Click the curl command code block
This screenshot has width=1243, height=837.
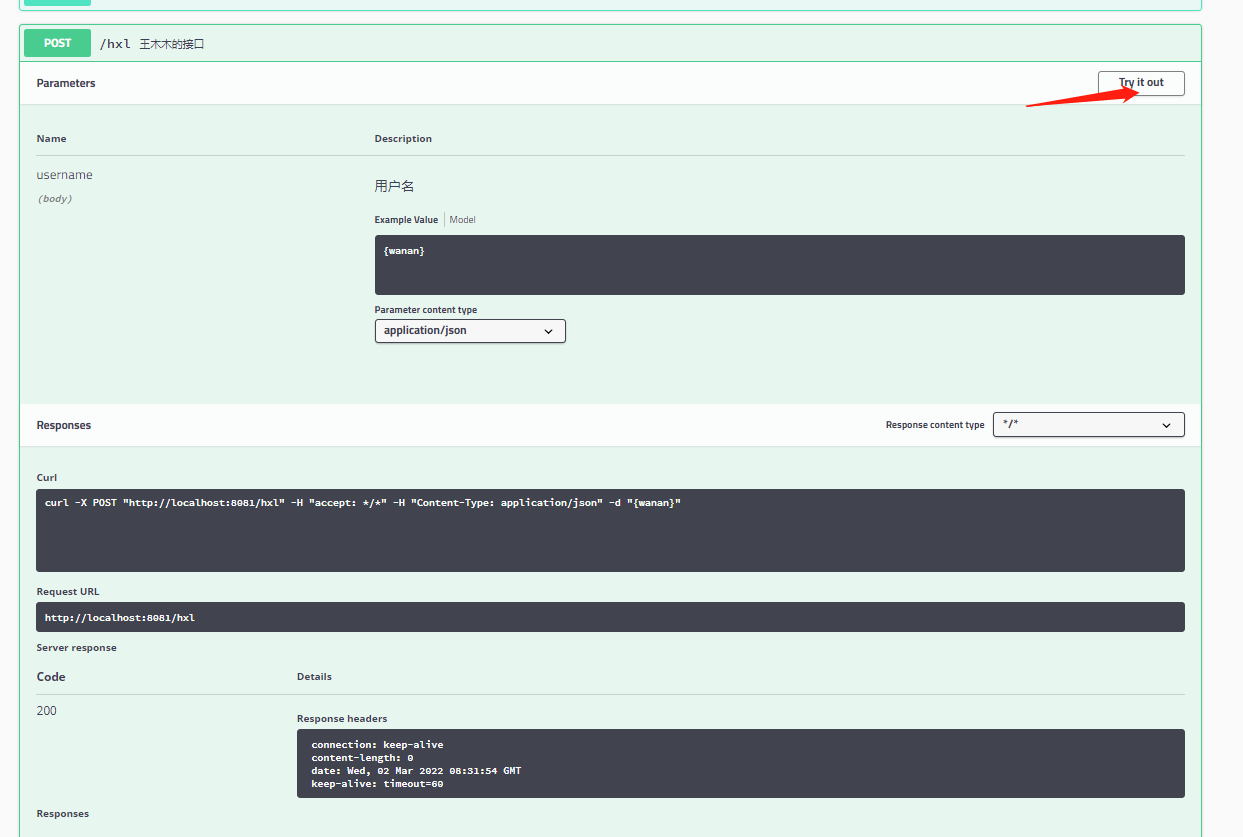610,530
